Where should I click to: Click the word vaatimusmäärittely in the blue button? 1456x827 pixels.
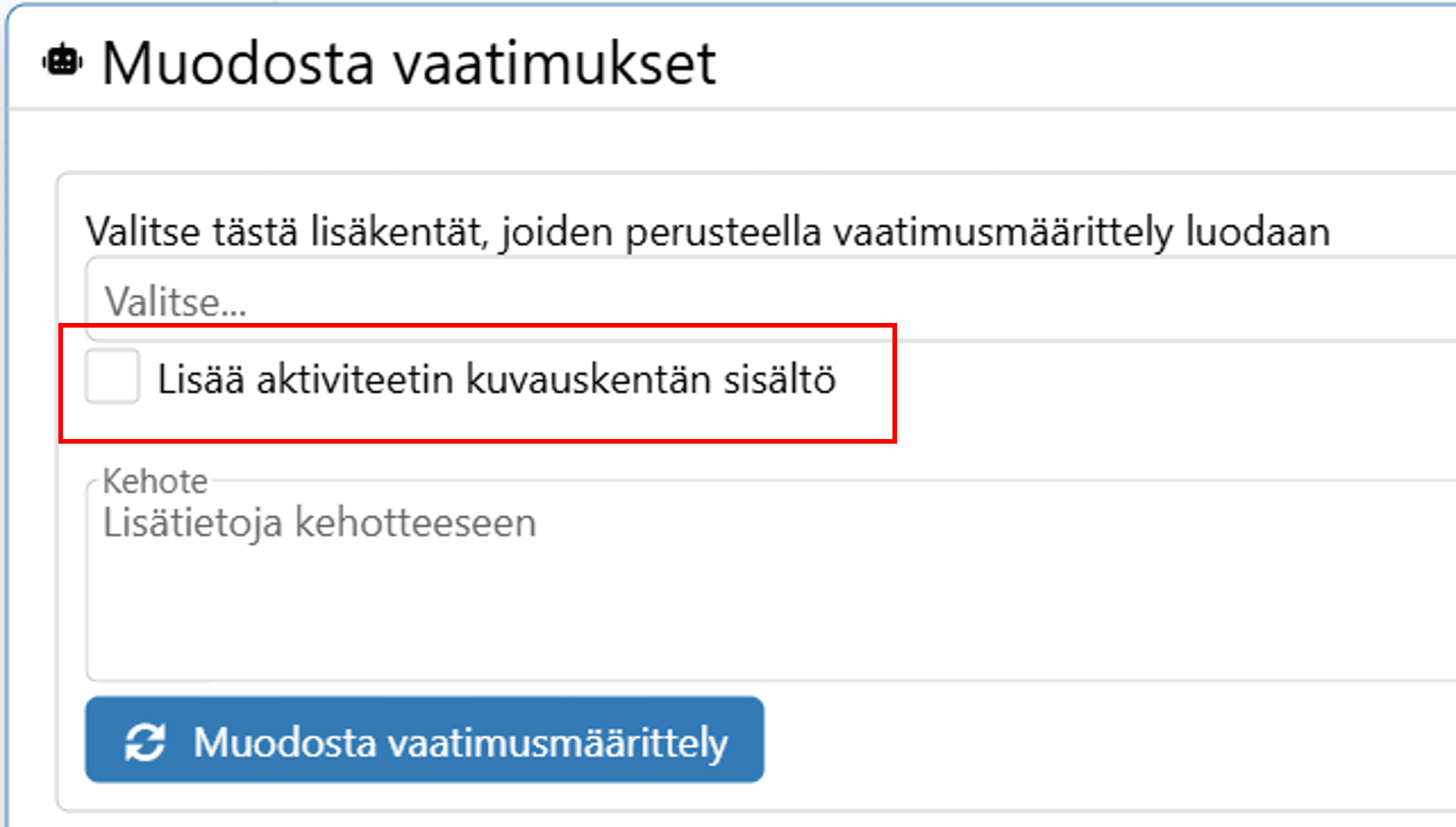558,742
